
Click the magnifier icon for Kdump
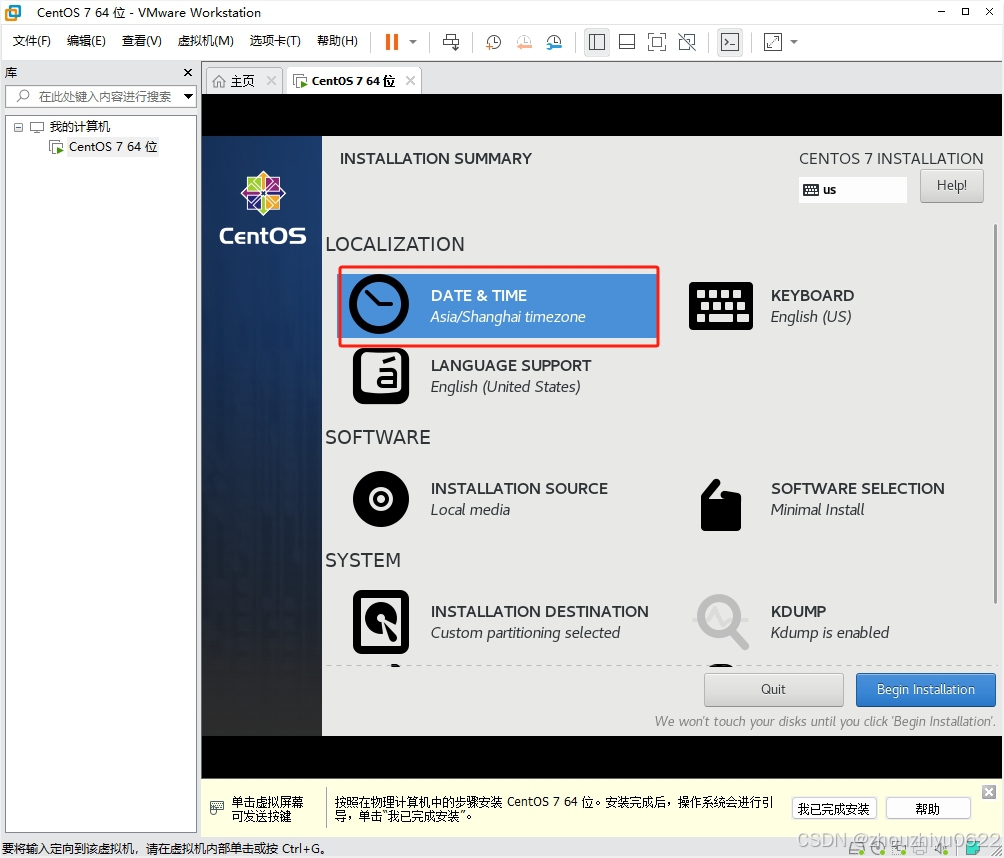722,621
